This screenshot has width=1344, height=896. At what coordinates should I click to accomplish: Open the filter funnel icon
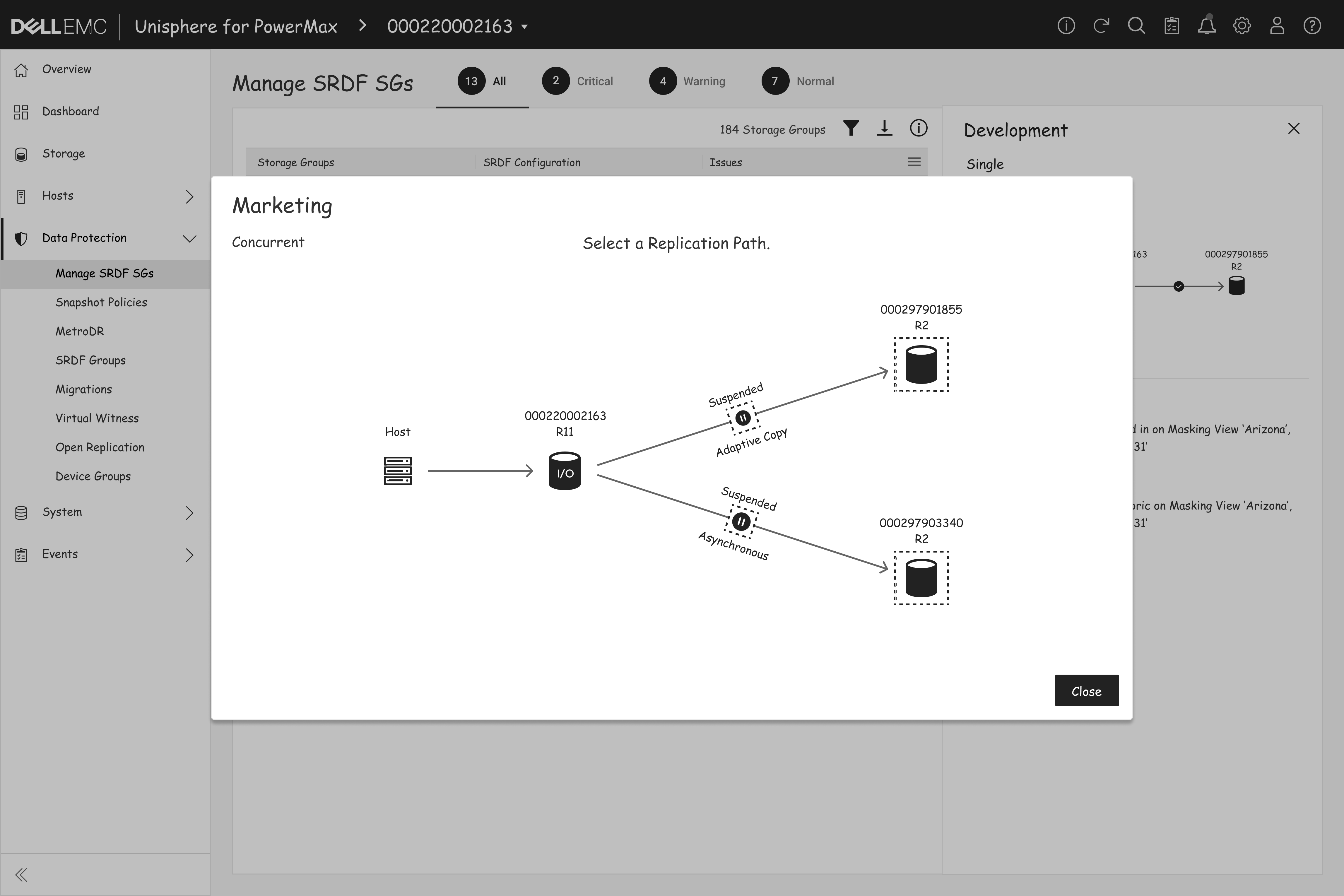(851, 128)
